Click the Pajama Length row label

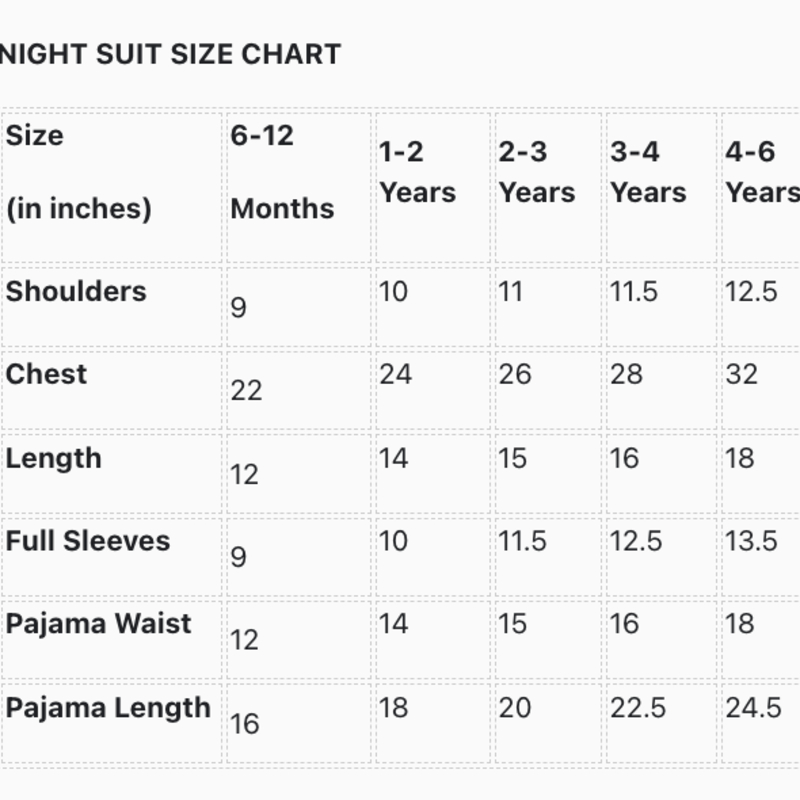click(x=108, y=708)
